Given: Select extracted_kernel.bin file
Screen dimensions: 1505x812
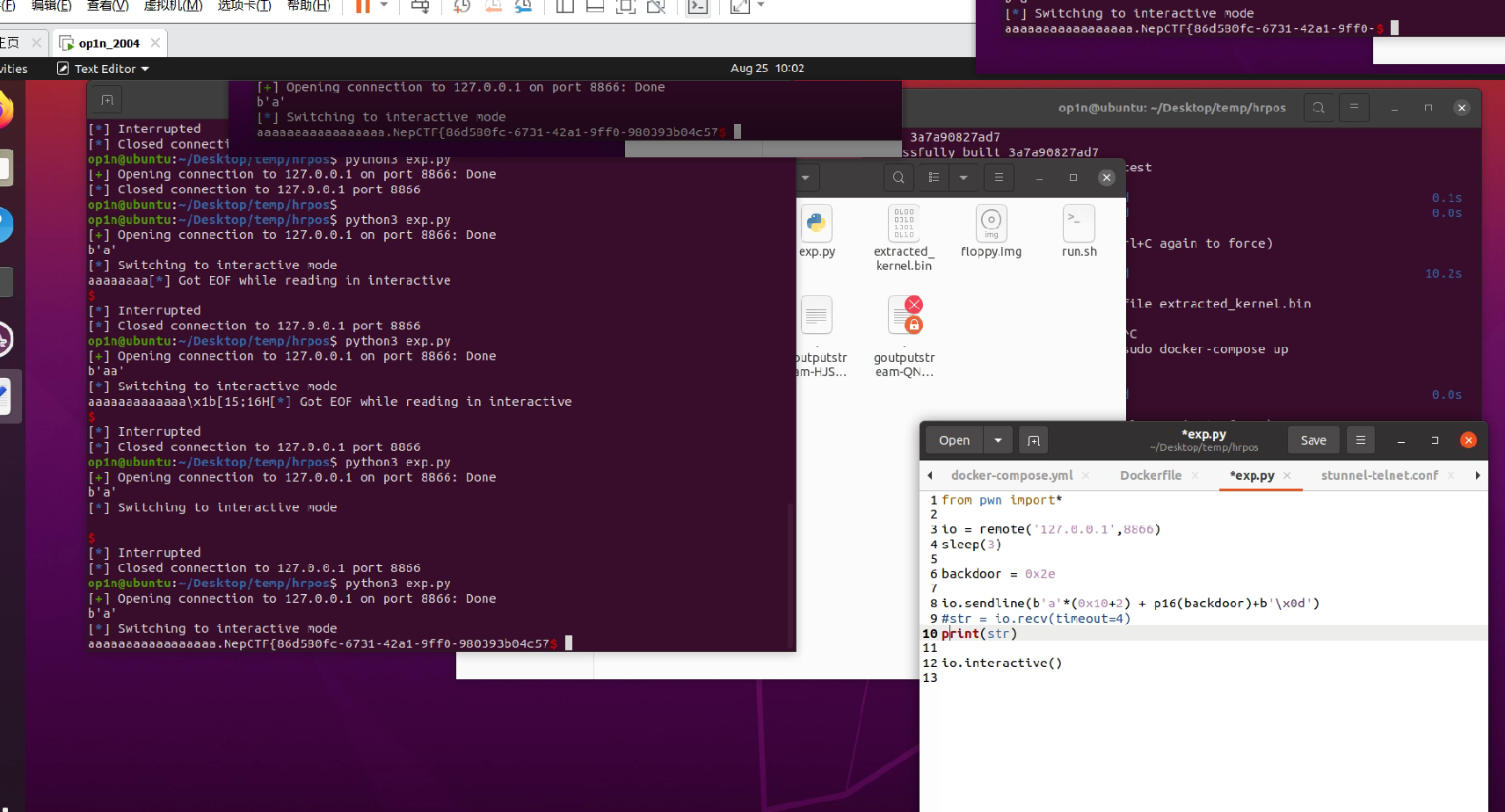Looking at the screenshot, I should point(904,237).
